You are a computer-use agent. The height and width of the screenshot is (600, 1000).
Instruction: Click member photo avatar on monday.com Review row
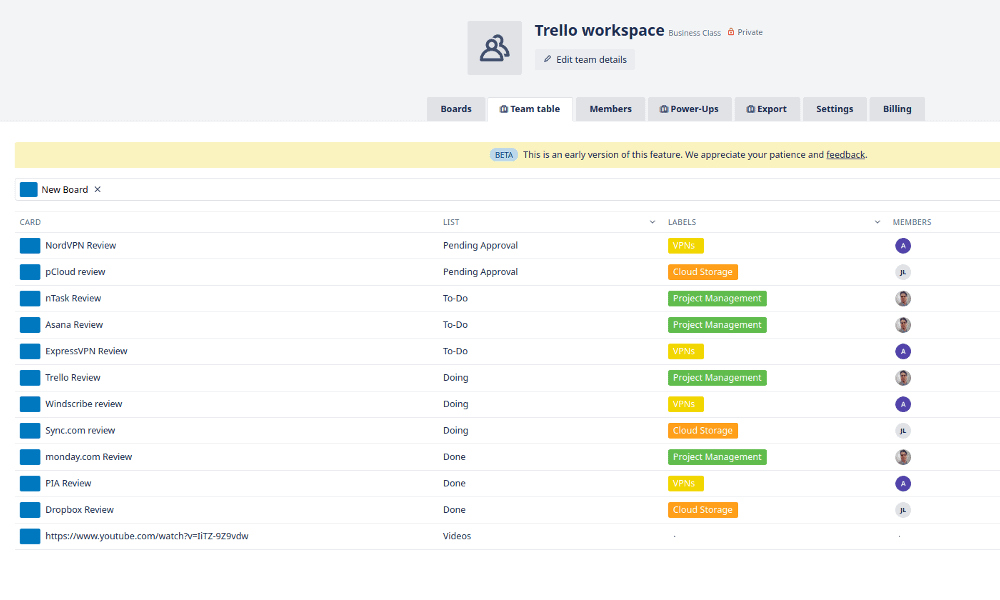tap(902, 457)
